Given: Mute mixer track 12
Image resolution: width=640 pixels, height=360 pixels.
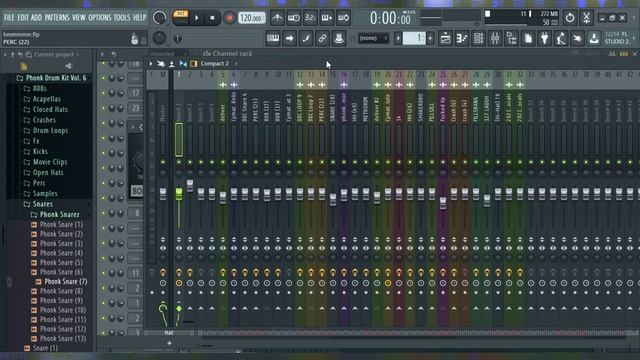Looking at the screenshot, I should [300, 162].
